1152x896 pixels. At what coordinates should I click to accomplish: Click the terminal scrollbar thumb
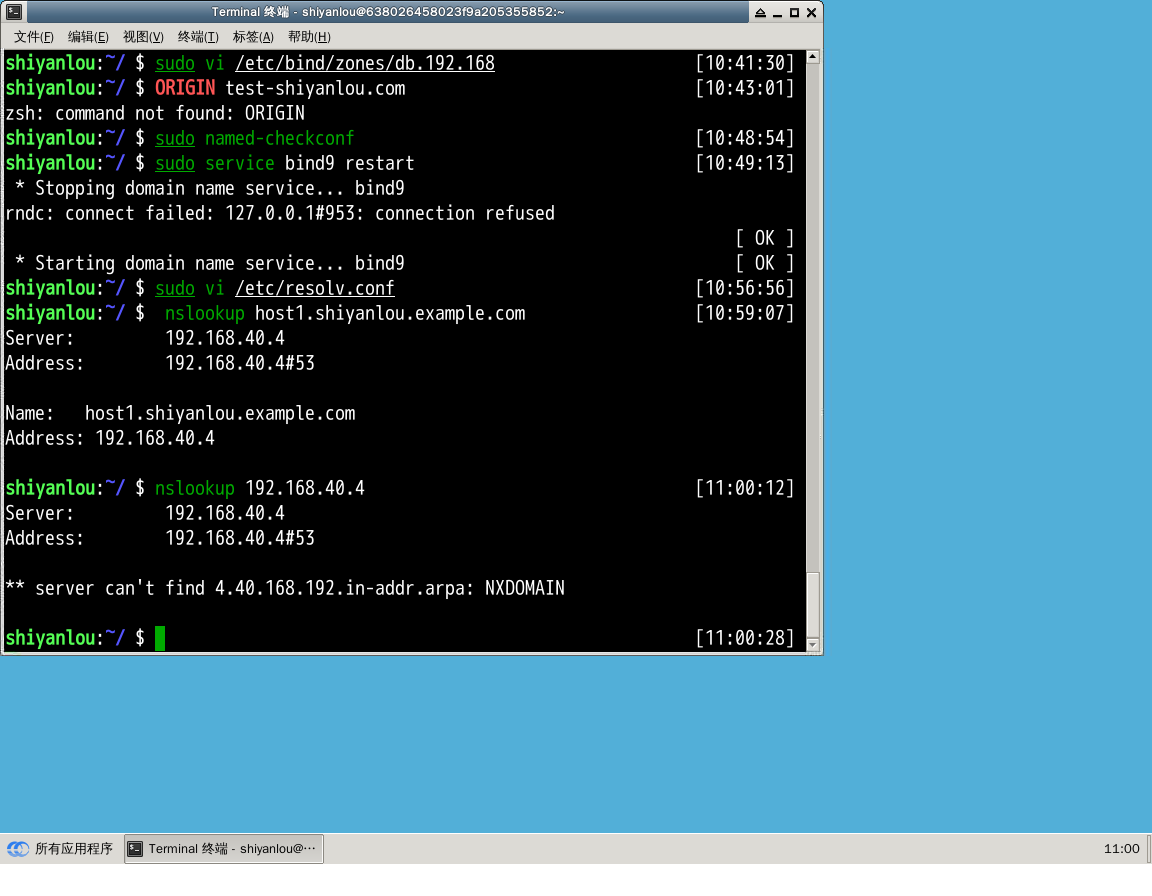(x=812, y=603)
